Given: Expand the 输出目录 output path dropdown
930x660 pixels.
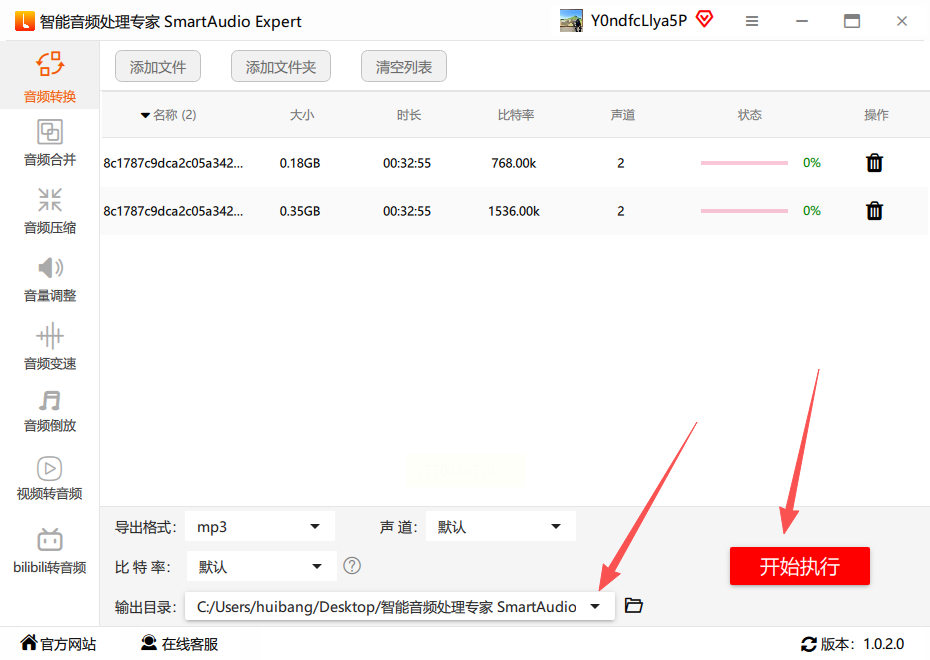Looking at the screenshot, I should [x=400, y=607].
